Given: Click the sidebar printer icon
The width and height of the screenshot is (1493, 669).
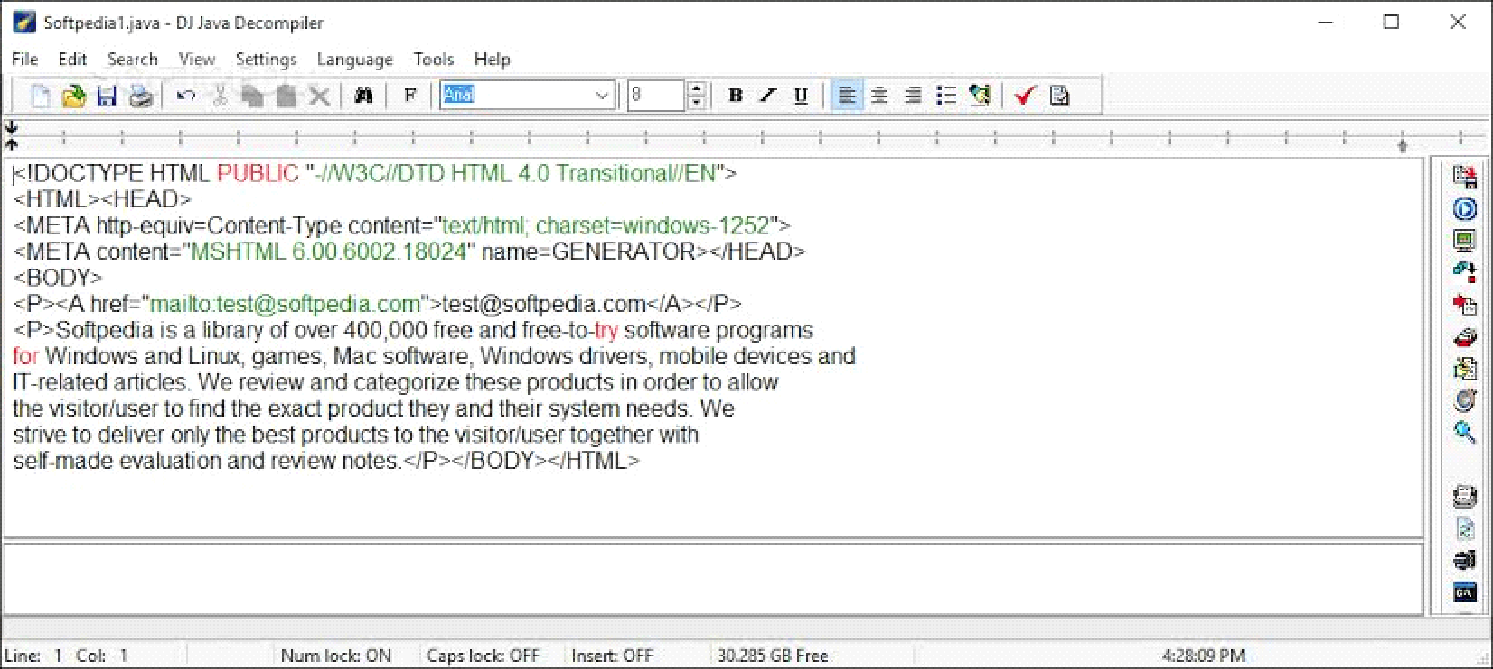Looking at the screenshot, I should 1465,495.
